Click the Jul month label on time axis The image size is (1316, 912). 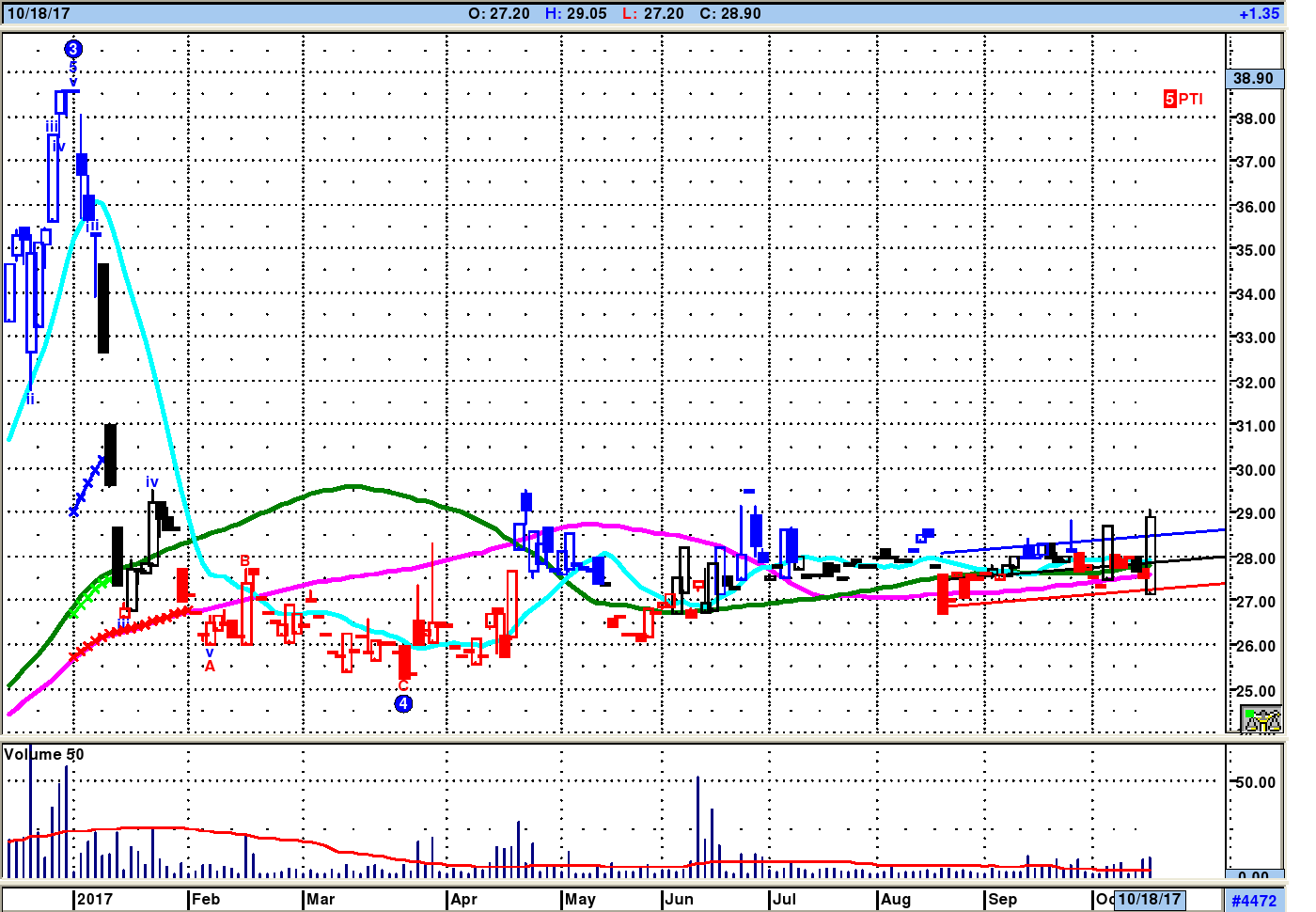[784, 899]
